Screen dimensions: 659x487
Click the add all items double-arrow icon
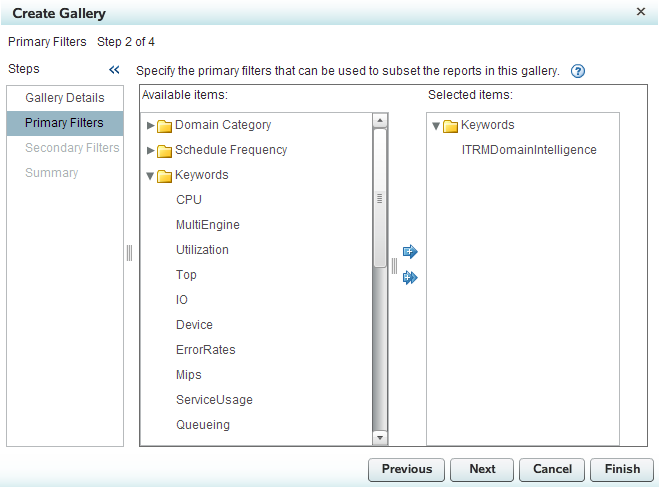pyautogui.click(x=410, y=277)
